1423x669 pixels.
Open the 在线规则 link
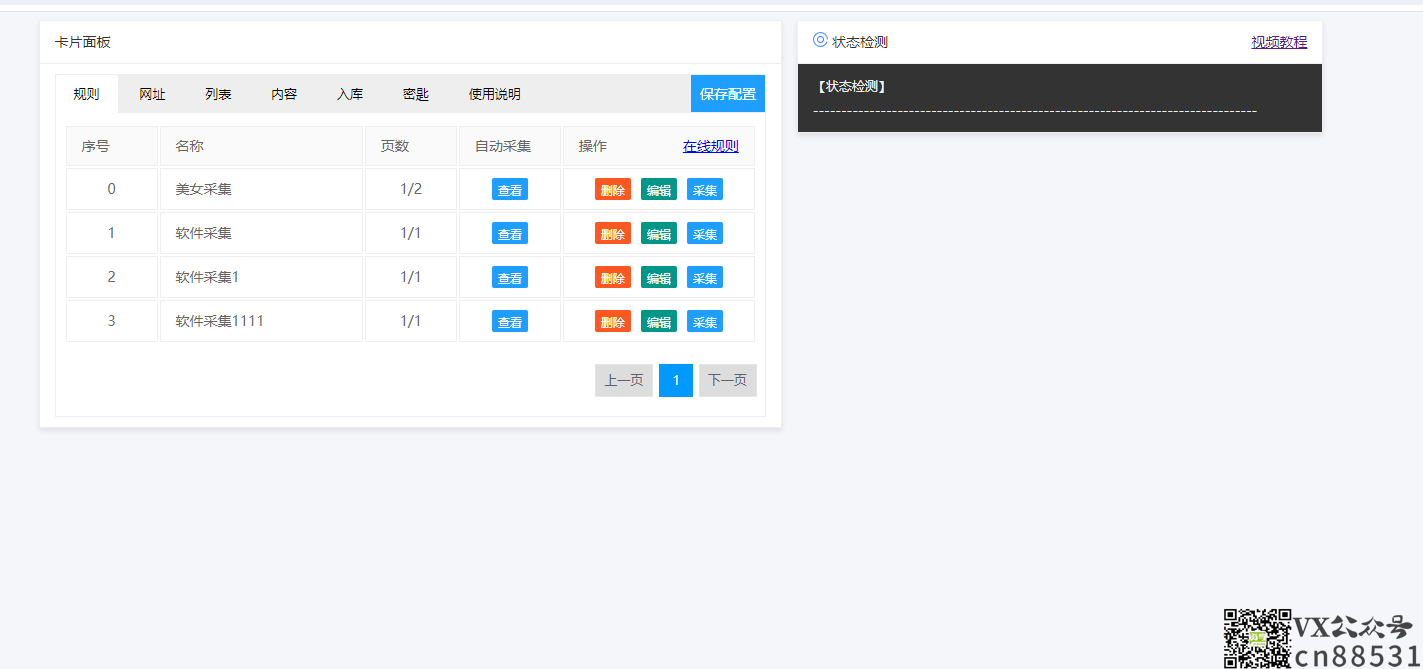(710, 146)
